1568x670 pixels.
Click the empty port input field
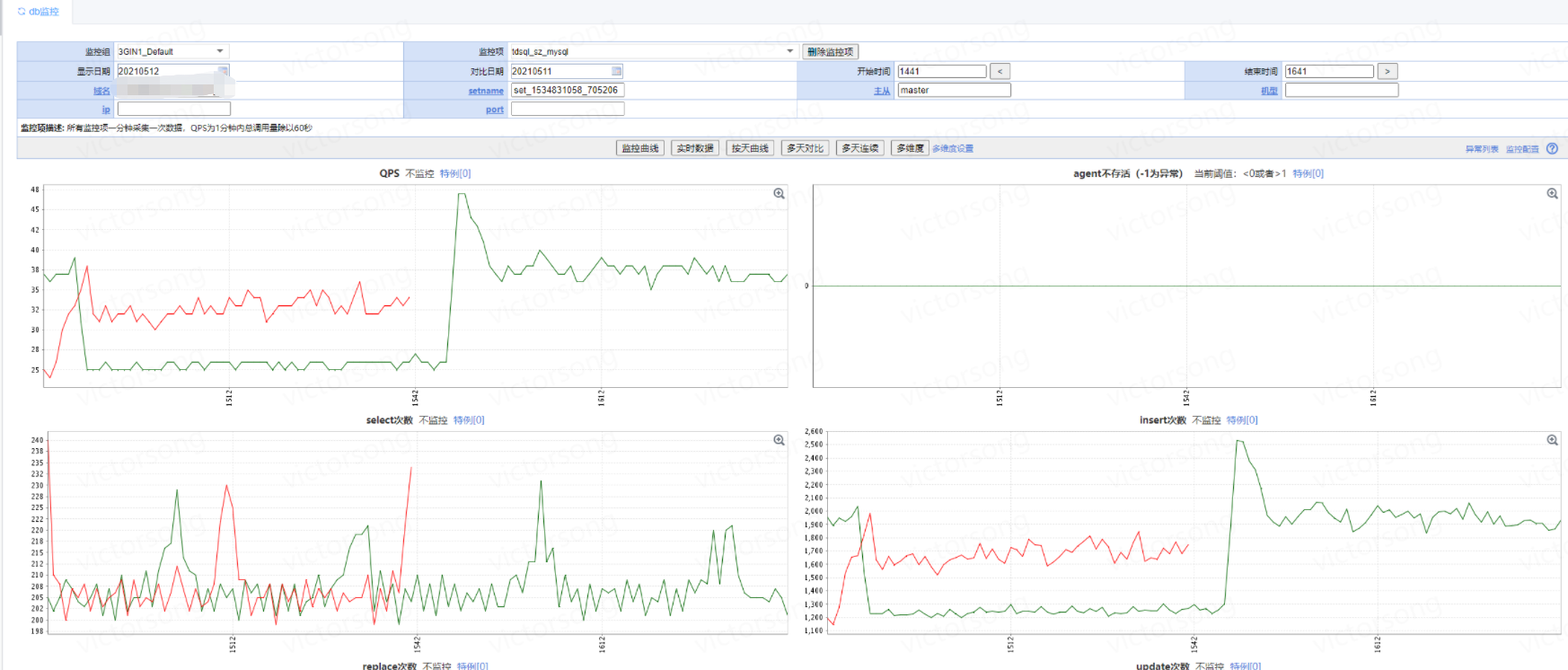pyautogui.click(x=568, y=109)
